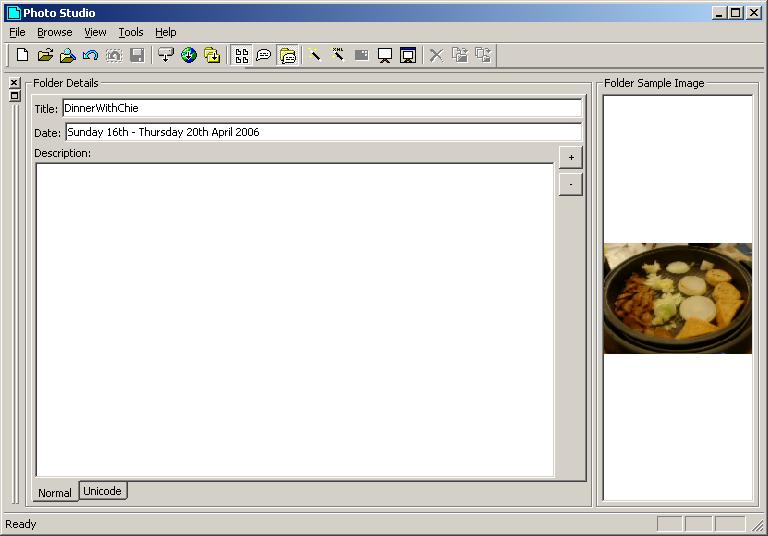The height and width of the screenshot is (536, 768).
Task: Click inside the Description text area
Action: click(295, 319)
